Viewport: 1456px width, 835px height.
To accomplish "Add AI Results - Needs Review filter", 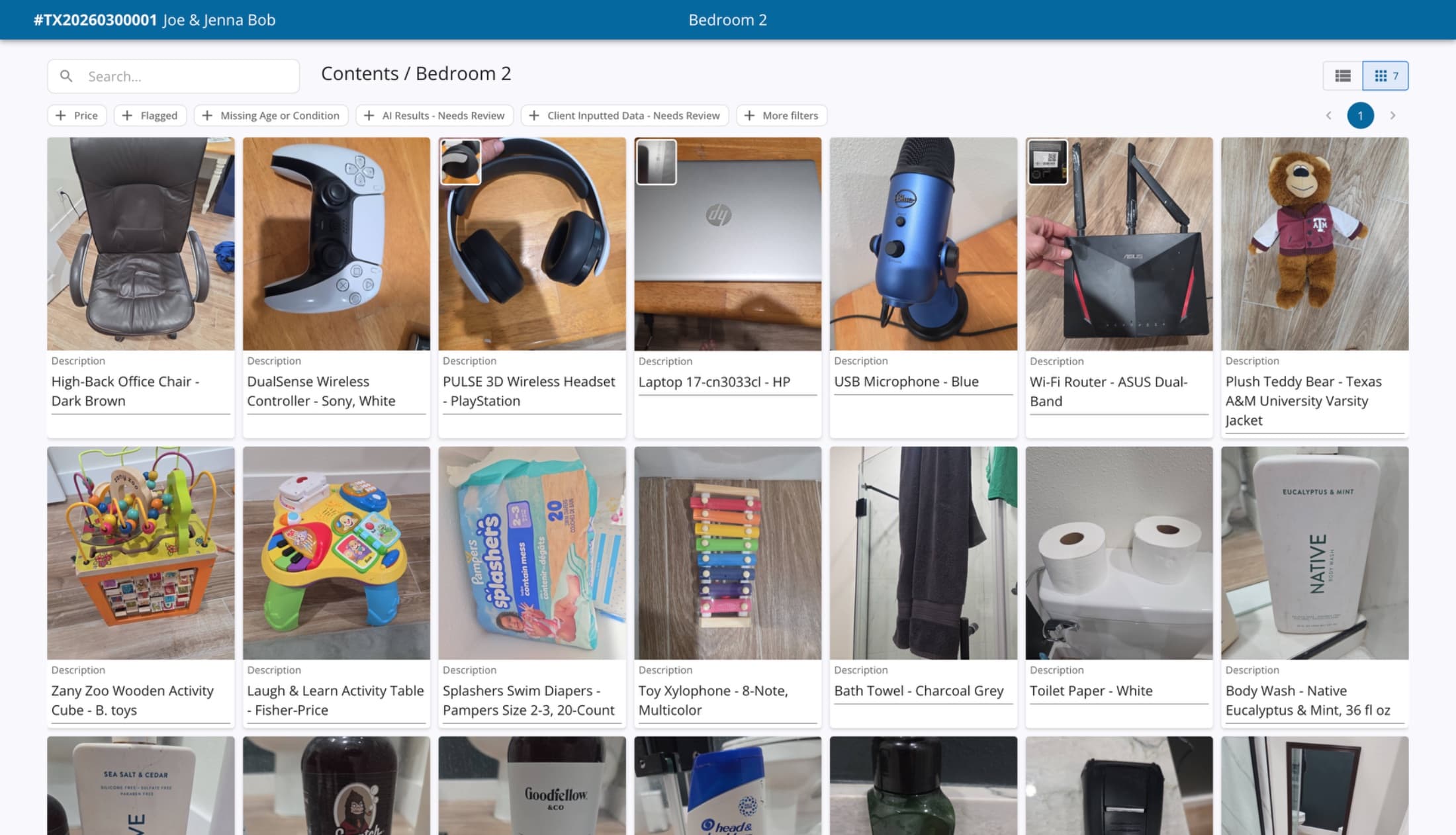I will tap(435, 115).
